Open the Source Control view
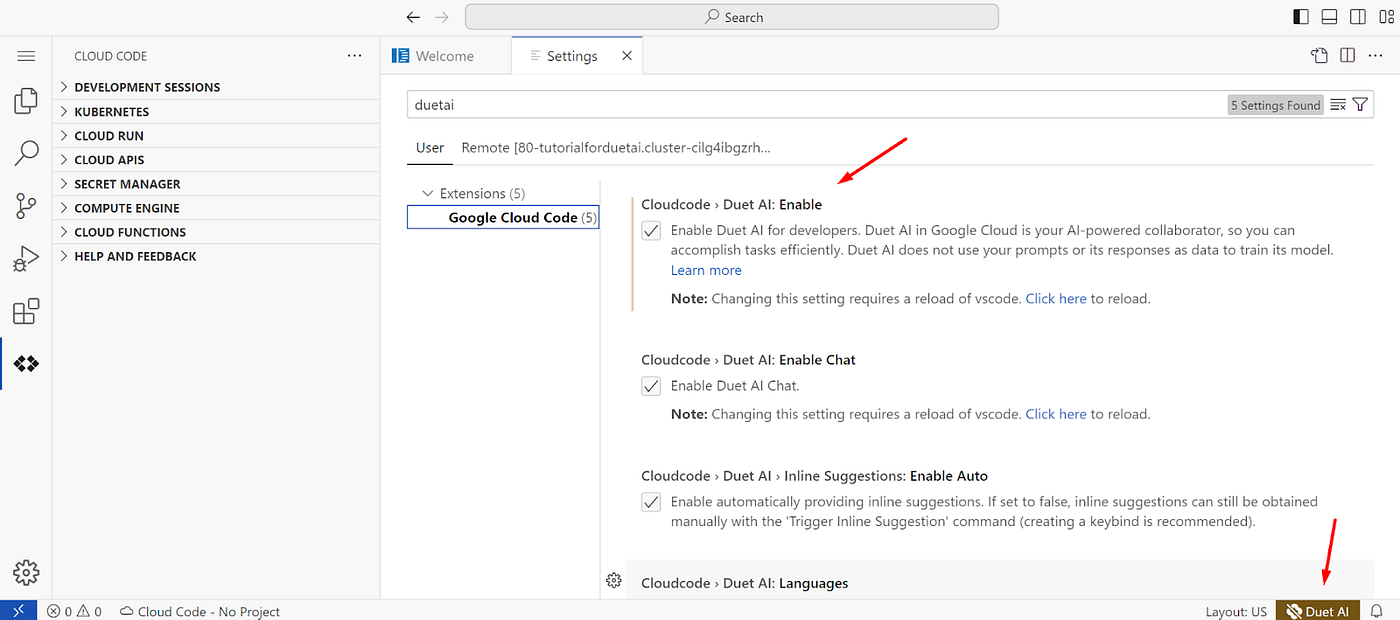Viewport: 1400px width, 620px height. (x=26, y=206)
